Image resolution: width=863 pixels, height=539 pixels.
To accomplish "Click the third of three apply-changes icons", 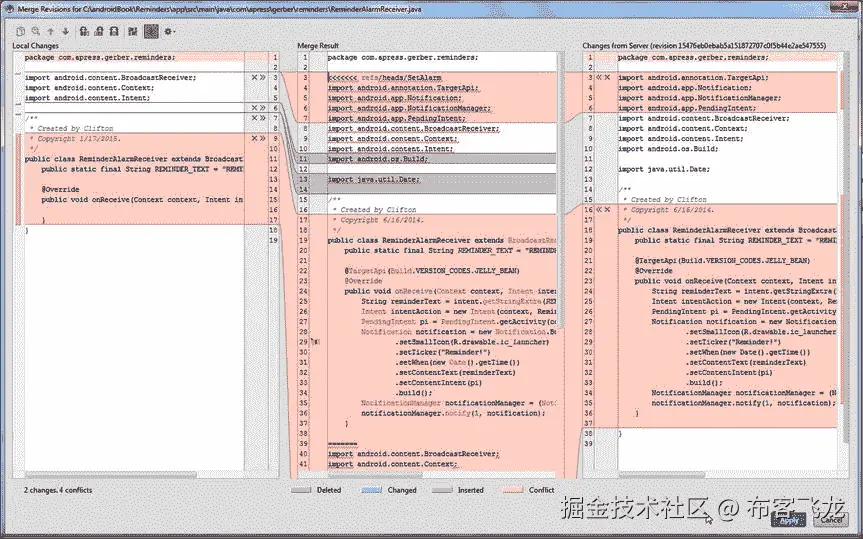I will tap(114, 31).
